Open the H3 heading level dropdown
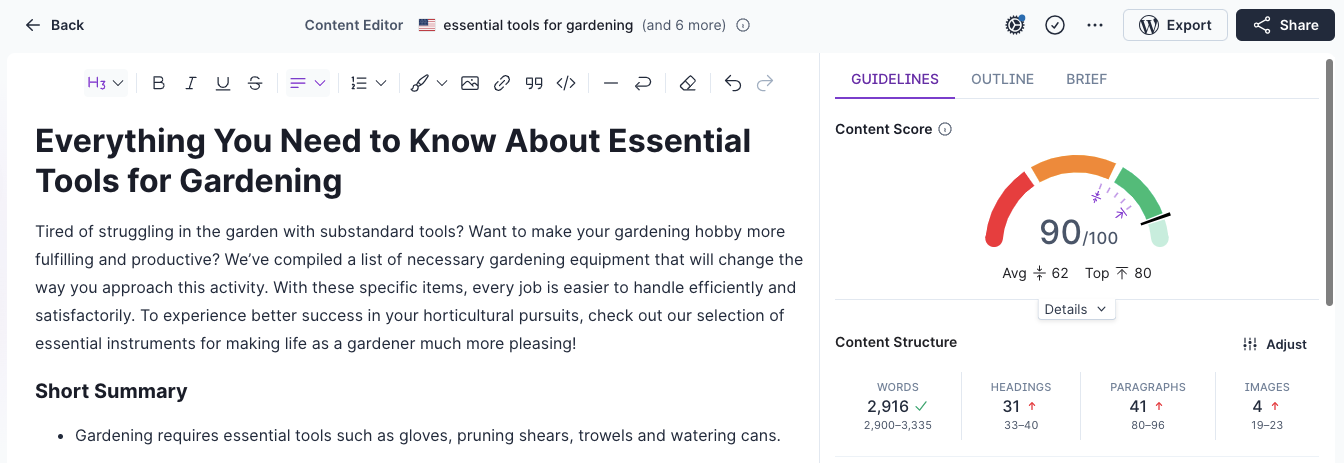The image size is (1344, 463). coord(105,83)
